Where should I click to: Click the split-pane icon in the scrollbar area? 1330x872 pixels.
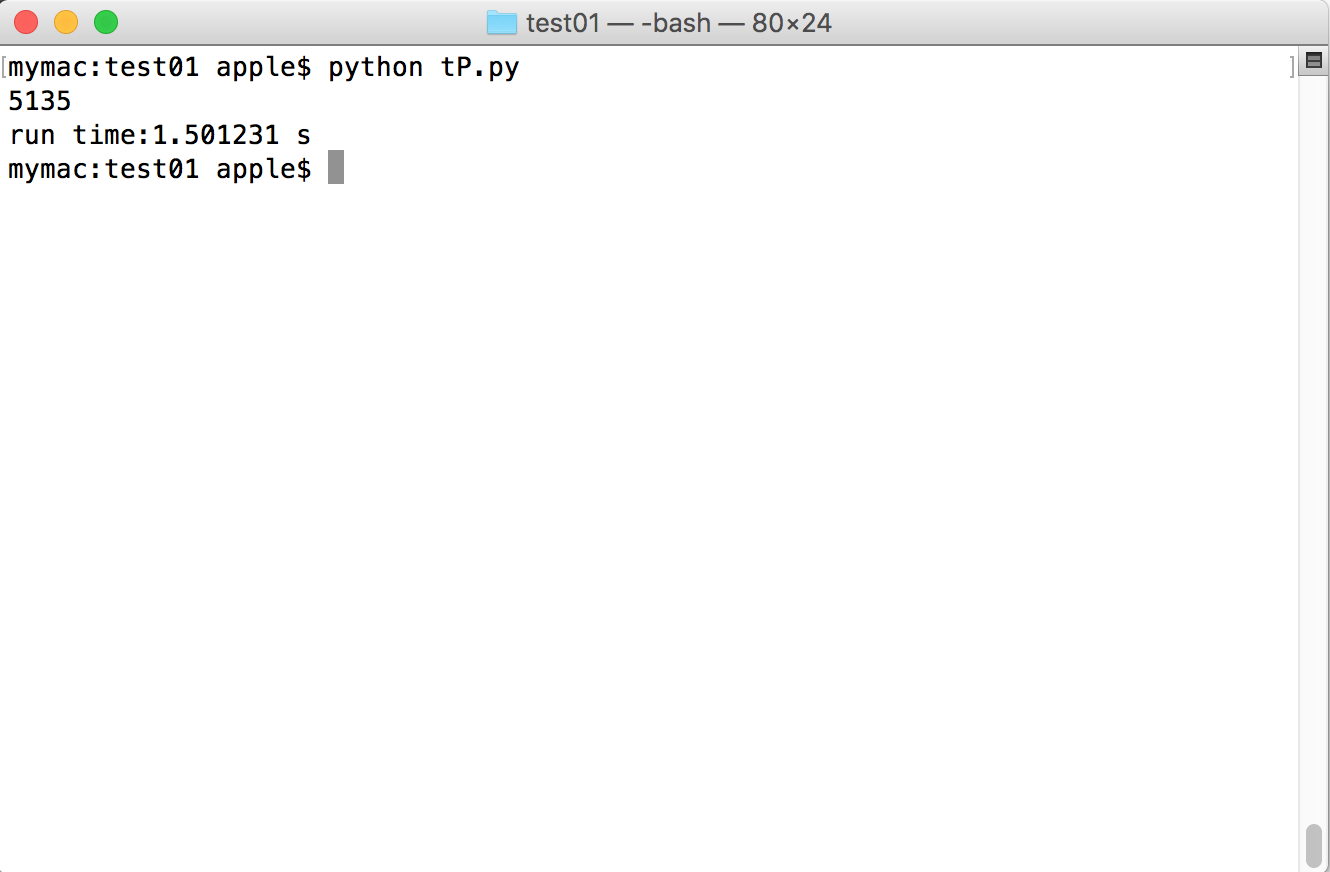pyautogui.click(x=1314, y=60)
